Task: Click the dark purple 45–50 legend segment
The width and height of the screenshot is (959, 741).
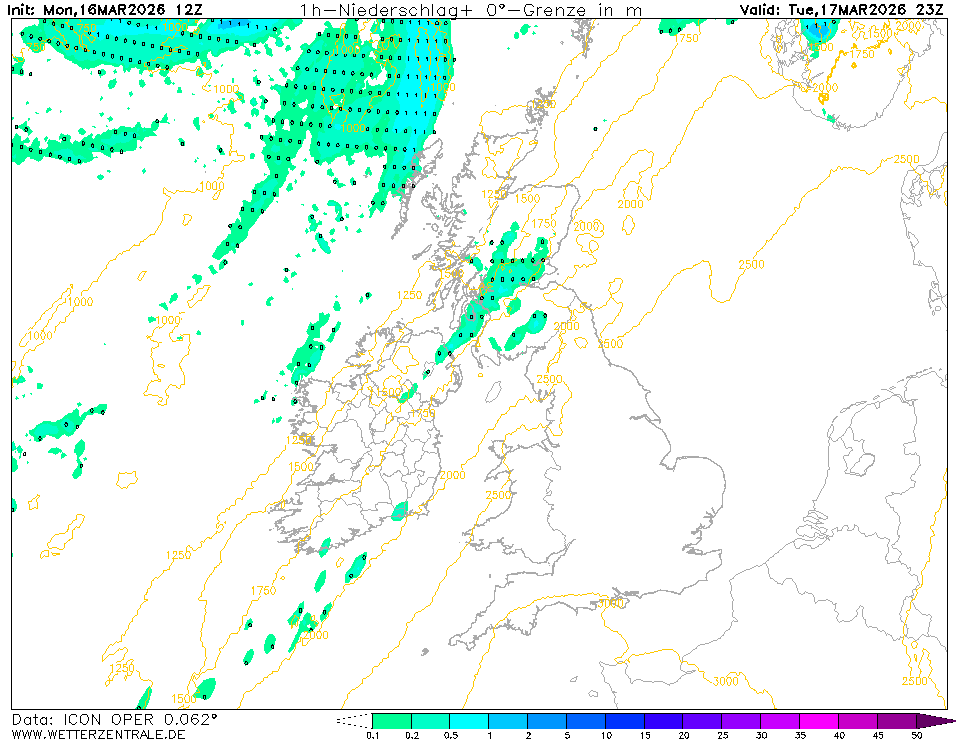Action: click(897, 721)
